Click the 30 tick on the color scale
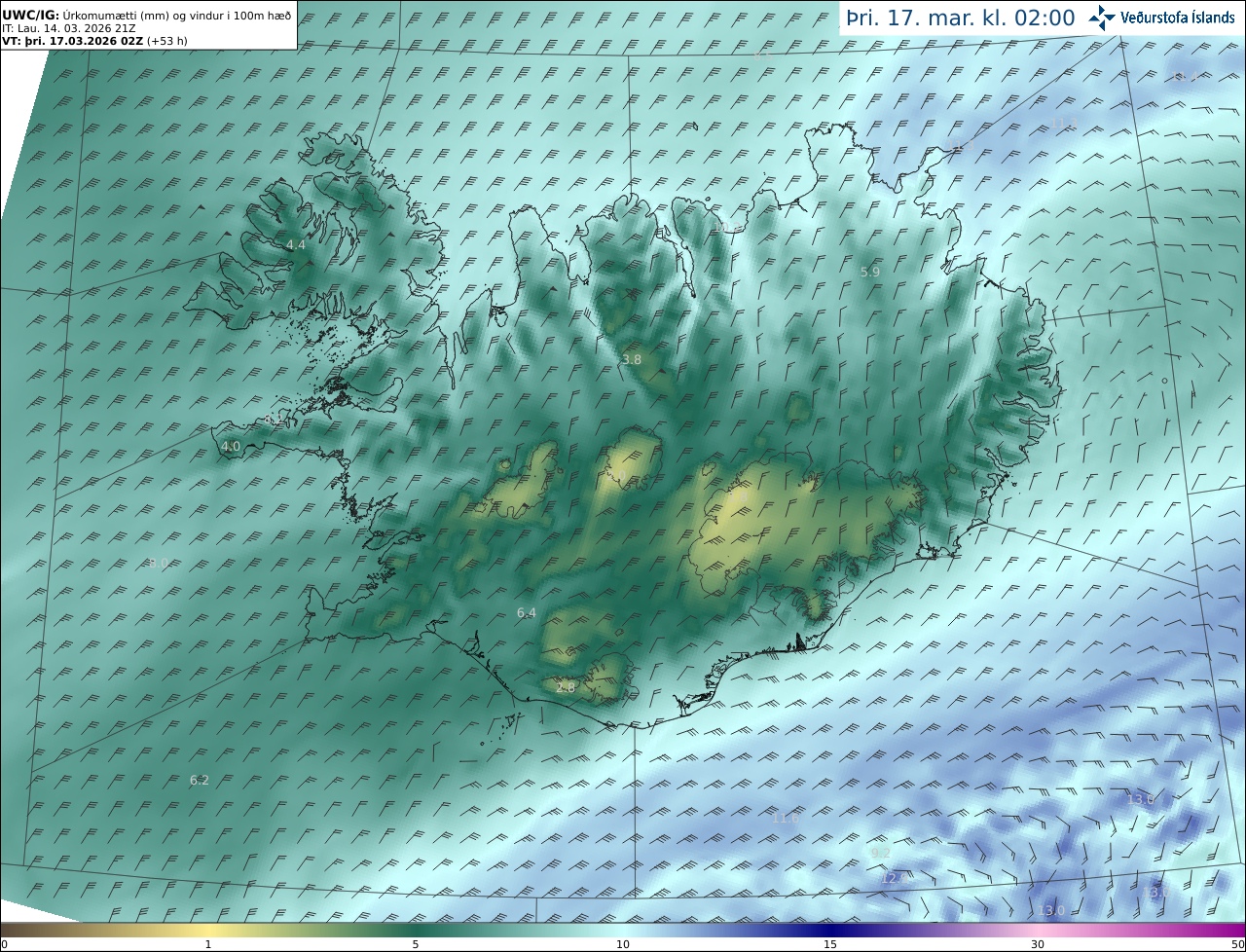Screen dimensions: 1246x952 tap(1038, 944)
